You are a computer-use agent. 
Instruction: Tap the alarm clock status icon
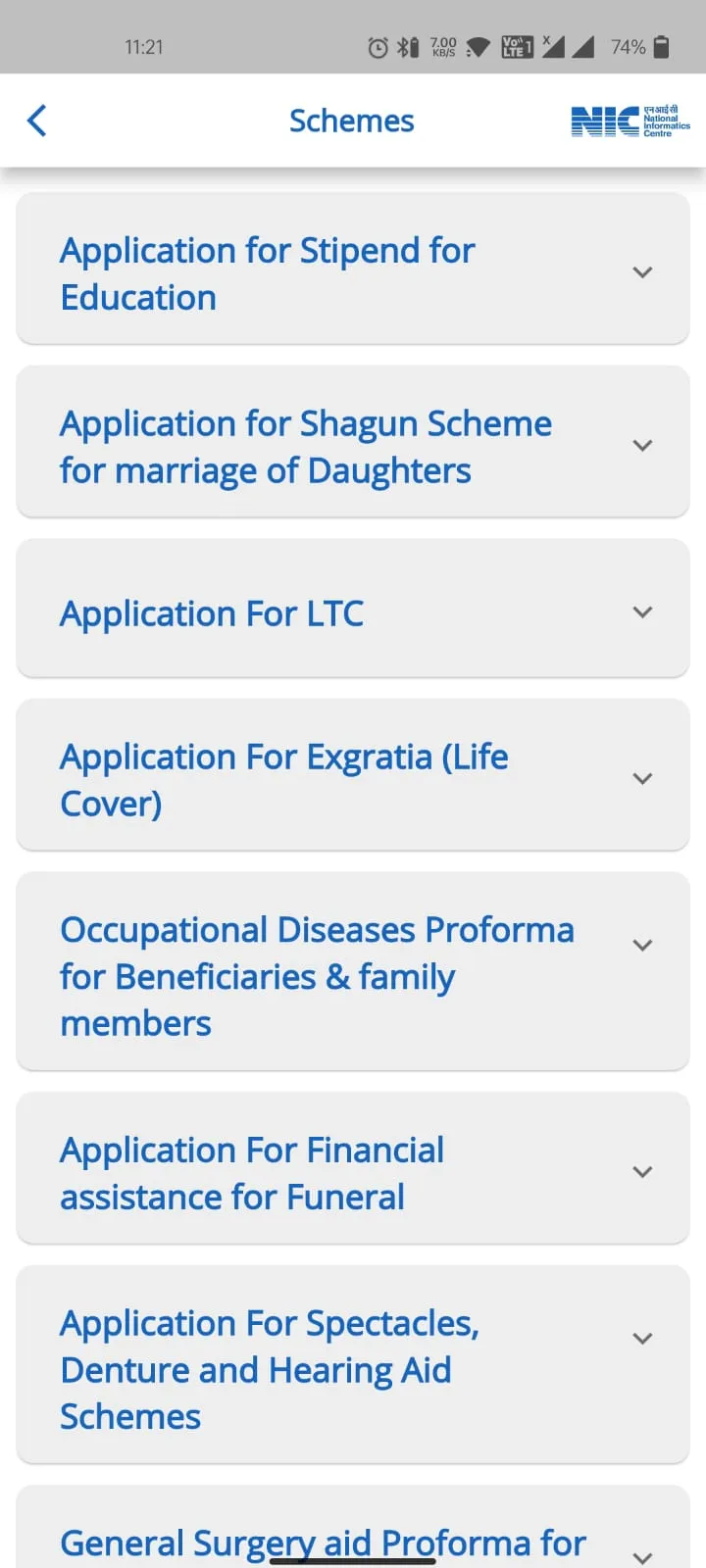coord(378,47)
